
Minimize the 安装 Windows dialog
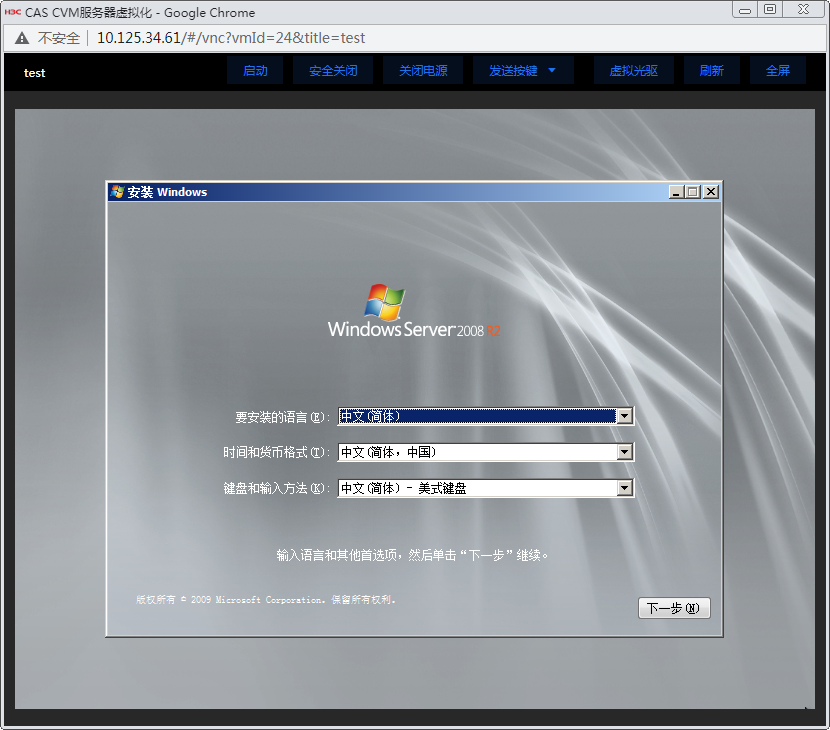coord(677,192)
